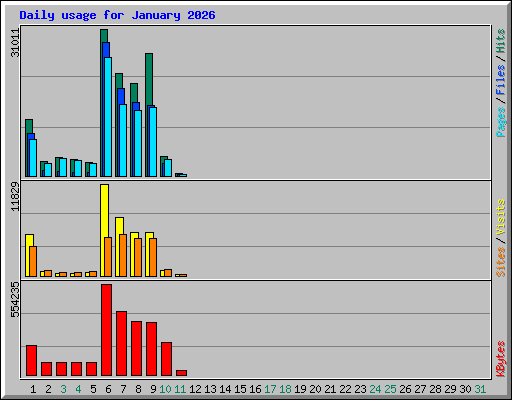Click the 31011 hits axis value
Screen dimensions: 512x400
point(15,43)
